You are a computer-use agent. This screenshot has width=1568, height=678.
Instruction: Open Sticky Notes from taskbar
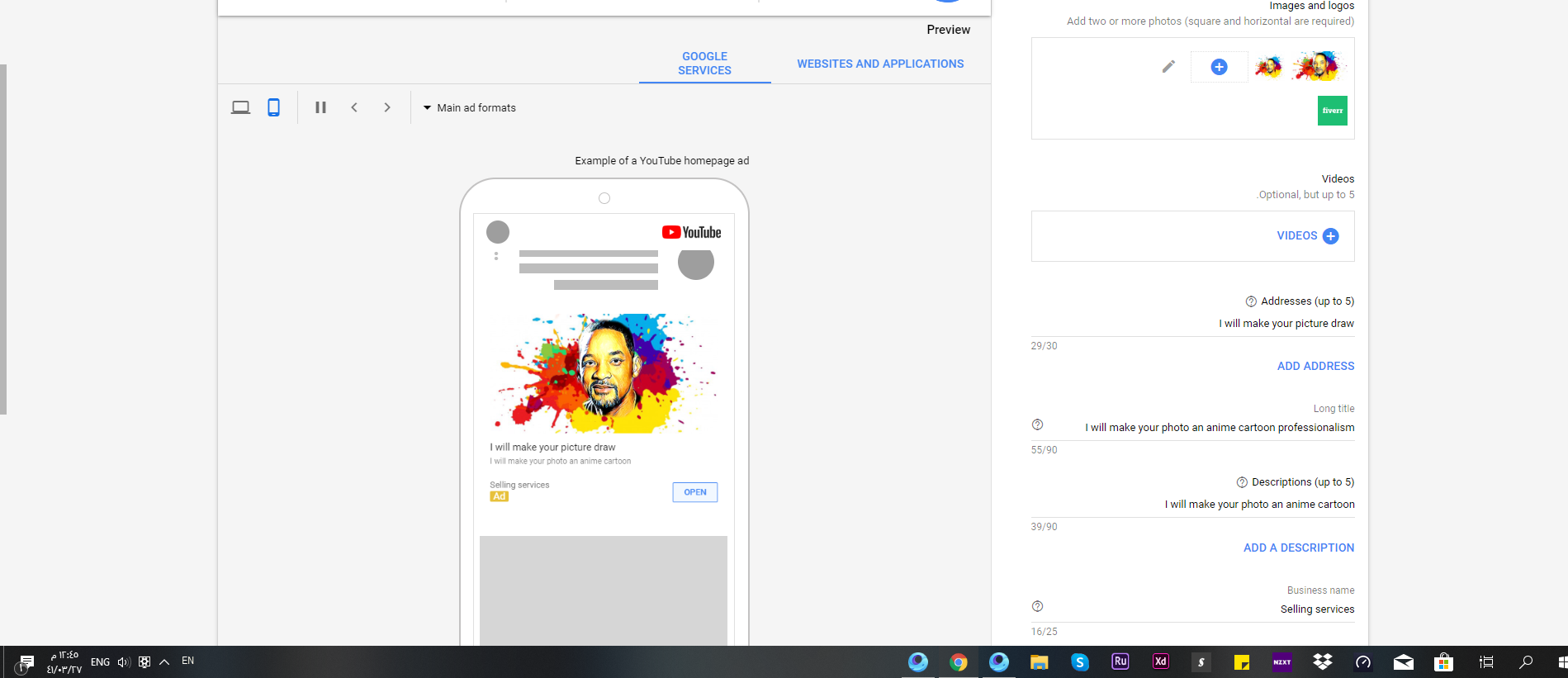[x=1241, y=662]
